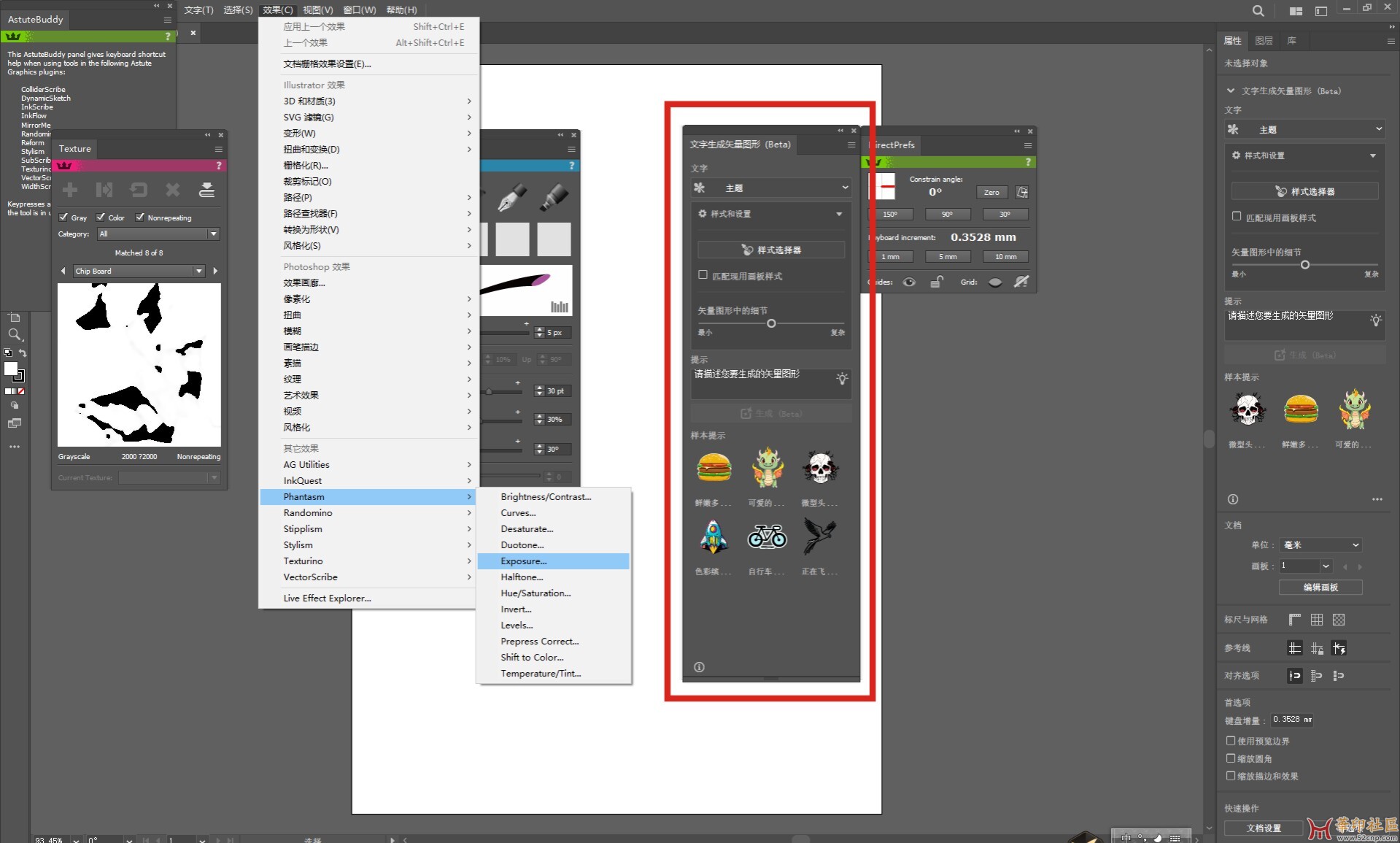Viewport: 1400px width, 843px height.
Task: Adjust vector detail slider in floating panel
Action: click(771, 323)
